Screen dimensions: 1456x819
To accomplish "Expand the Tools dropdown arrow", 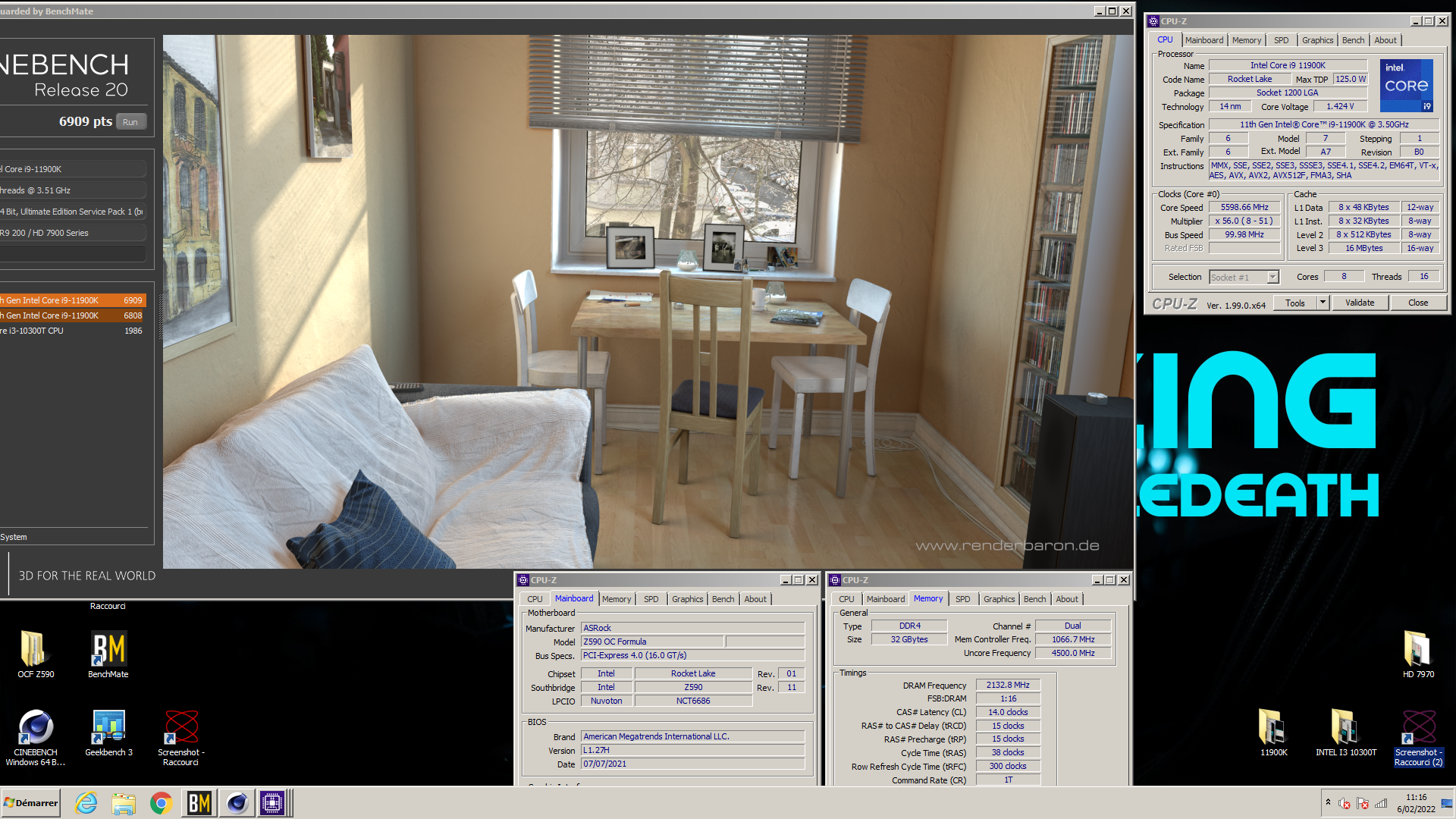I will coord(1323,303).
